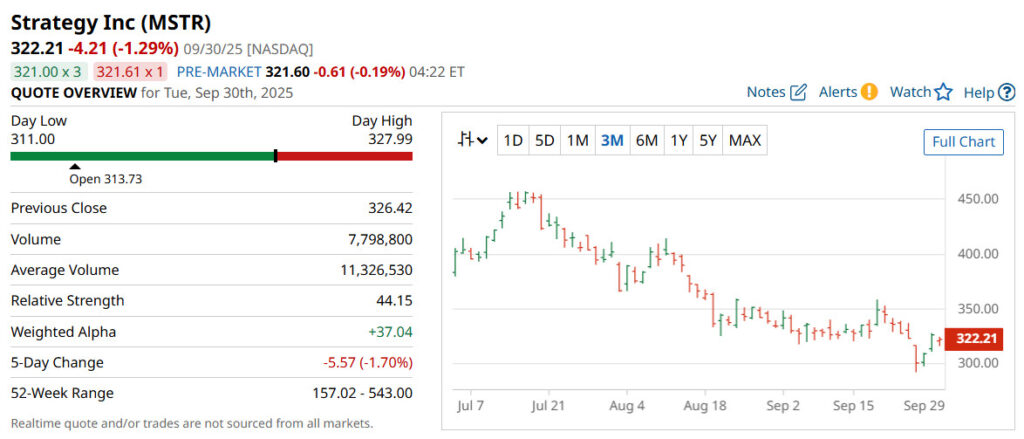The image size is (1024, 439).
Task: Show the 5Y chart range
Action: pos(708,141)
